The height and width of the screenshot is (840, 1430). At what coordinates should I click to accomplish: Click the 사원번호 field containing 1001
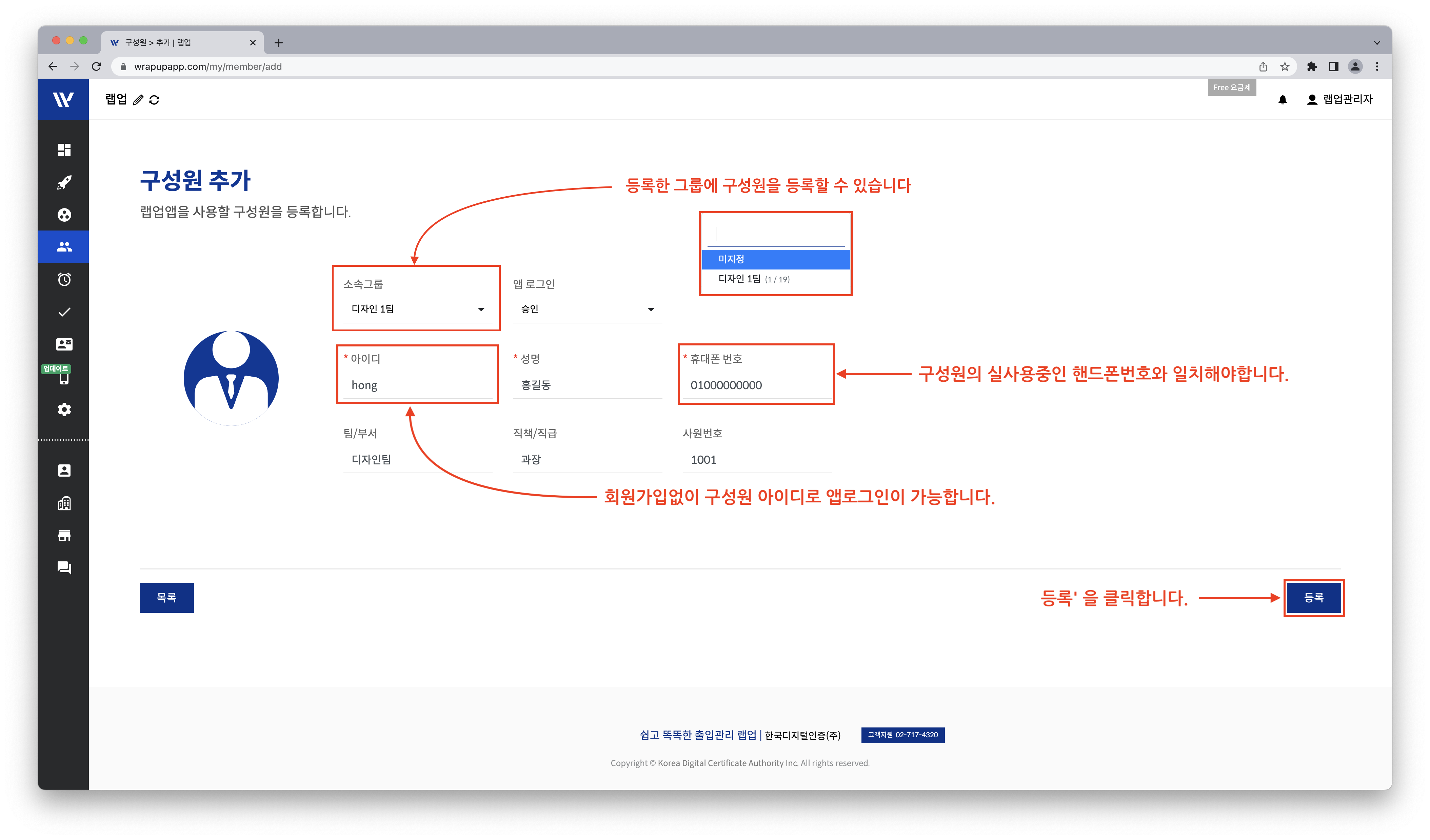[756, 459]
